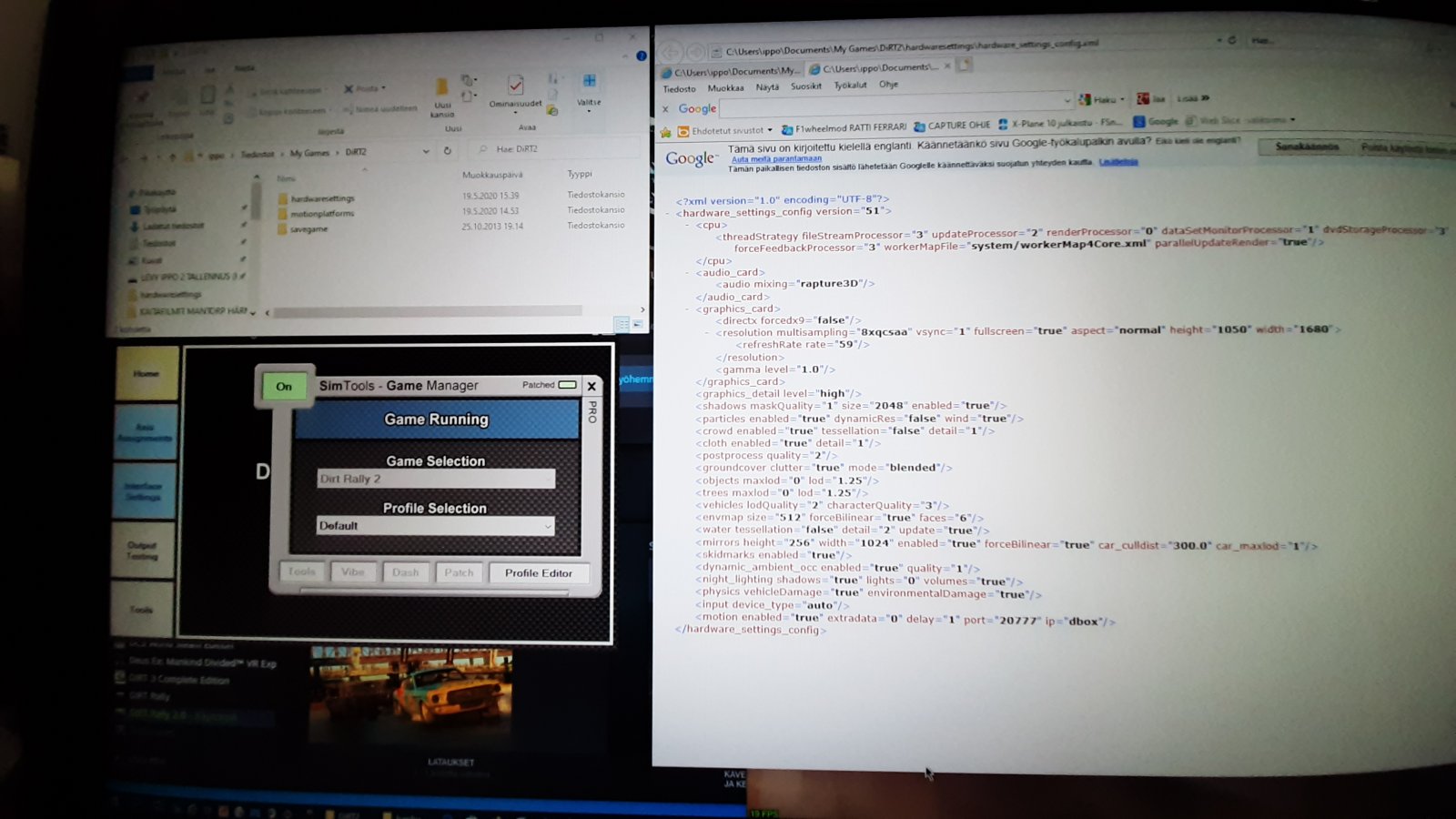The image size is (1456, 819).
Task: Select the Output Testing tab in SimTools
Action: (x=143, y=550)
